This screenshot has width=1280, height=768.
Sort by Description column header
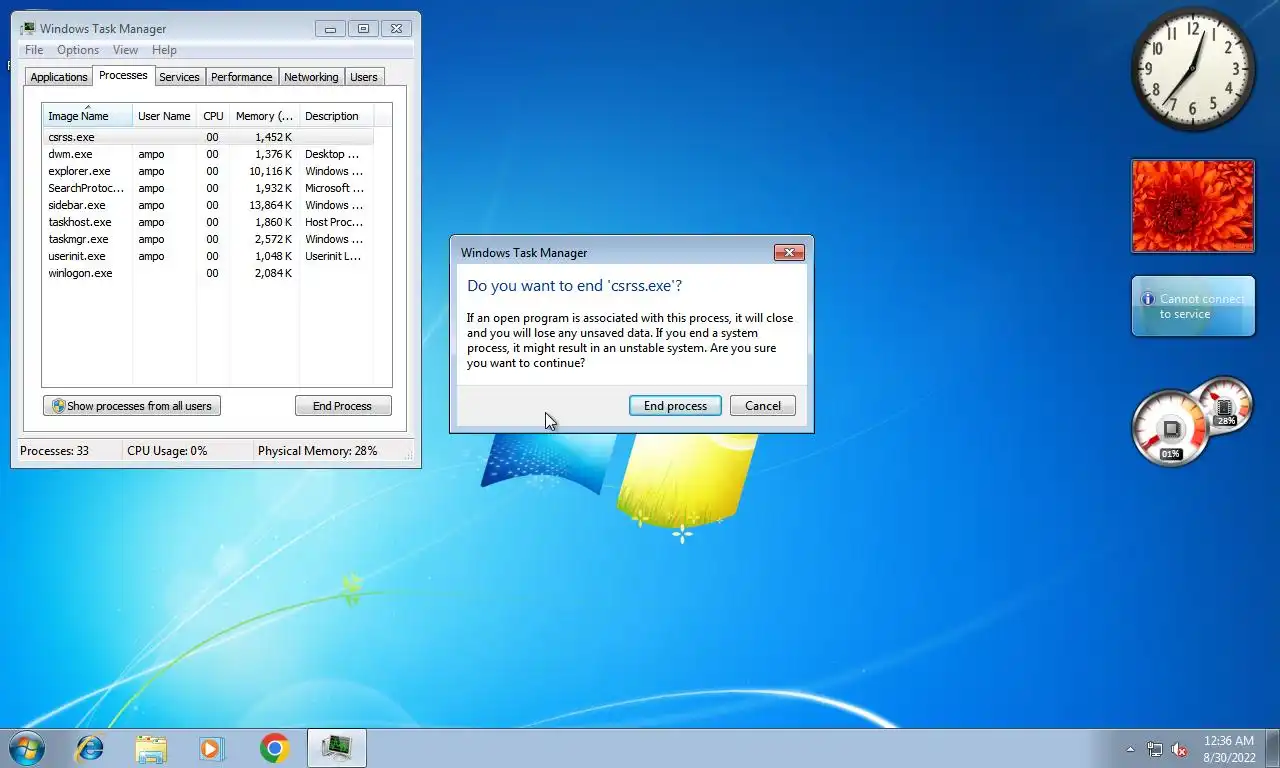coord(336,116)
